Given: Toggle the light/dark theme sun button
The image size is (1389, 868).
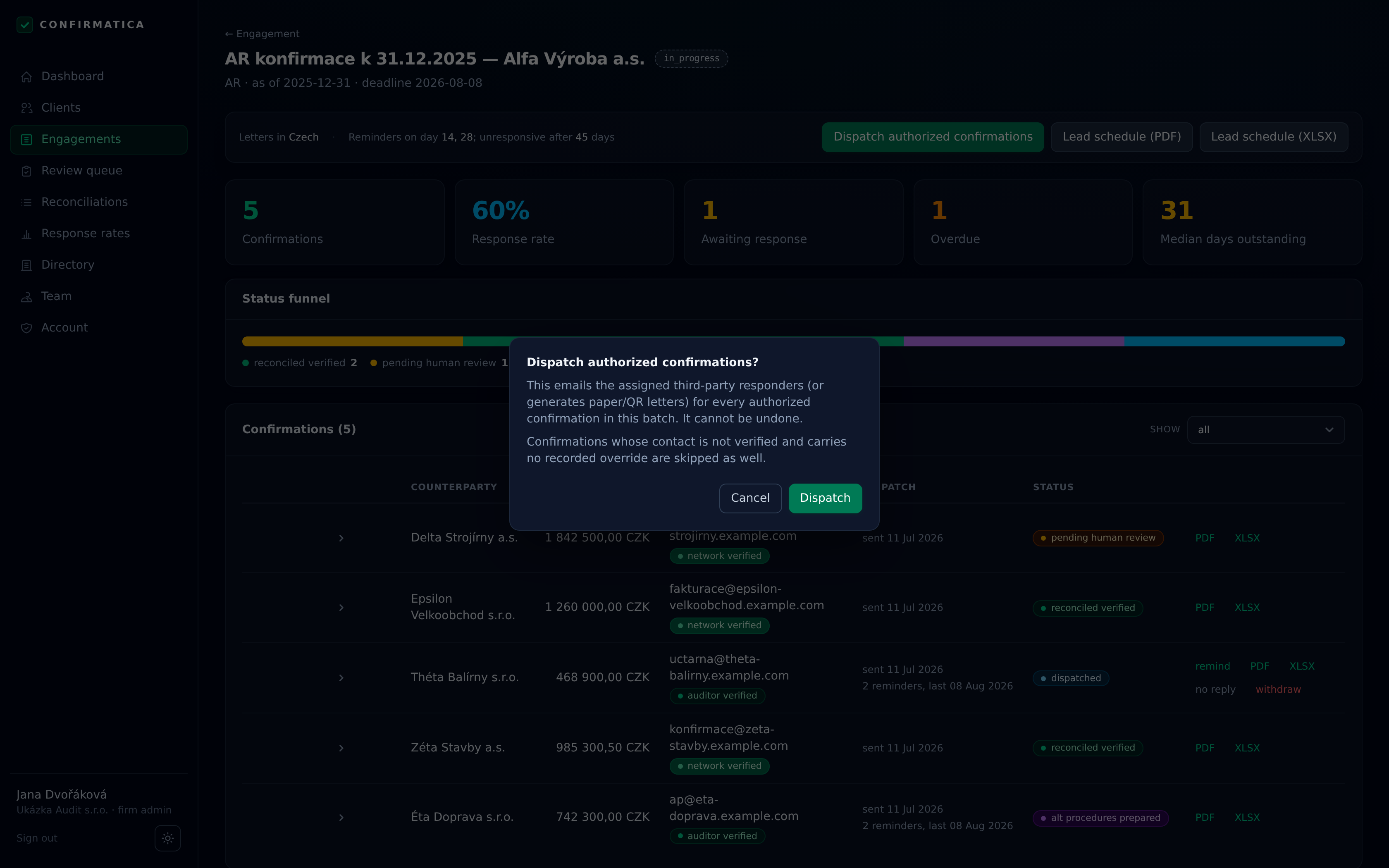Looking at the screenshot, I should (167, 838).
